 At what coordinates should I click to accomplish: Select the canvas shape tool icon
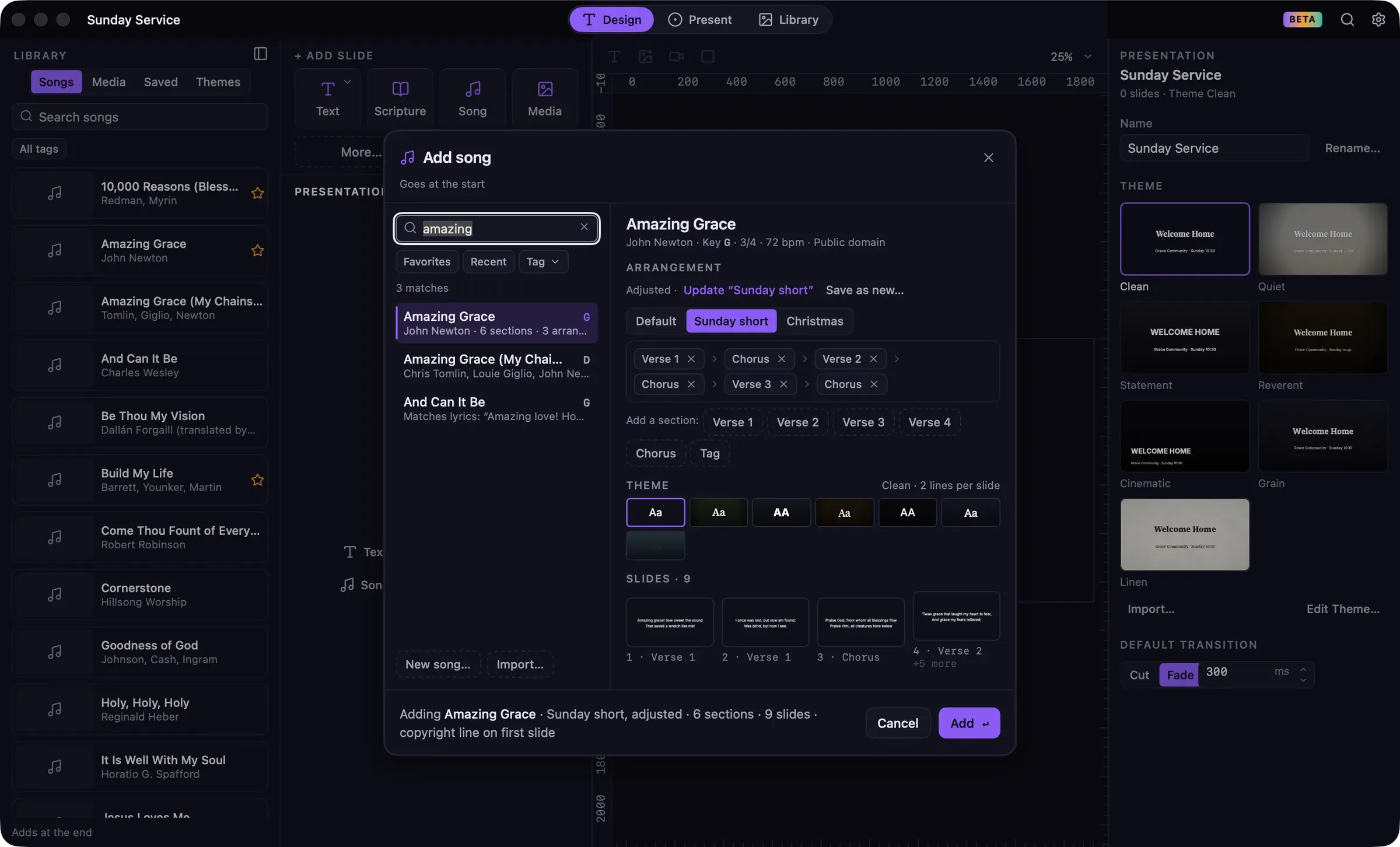click(x=708, y=57)
